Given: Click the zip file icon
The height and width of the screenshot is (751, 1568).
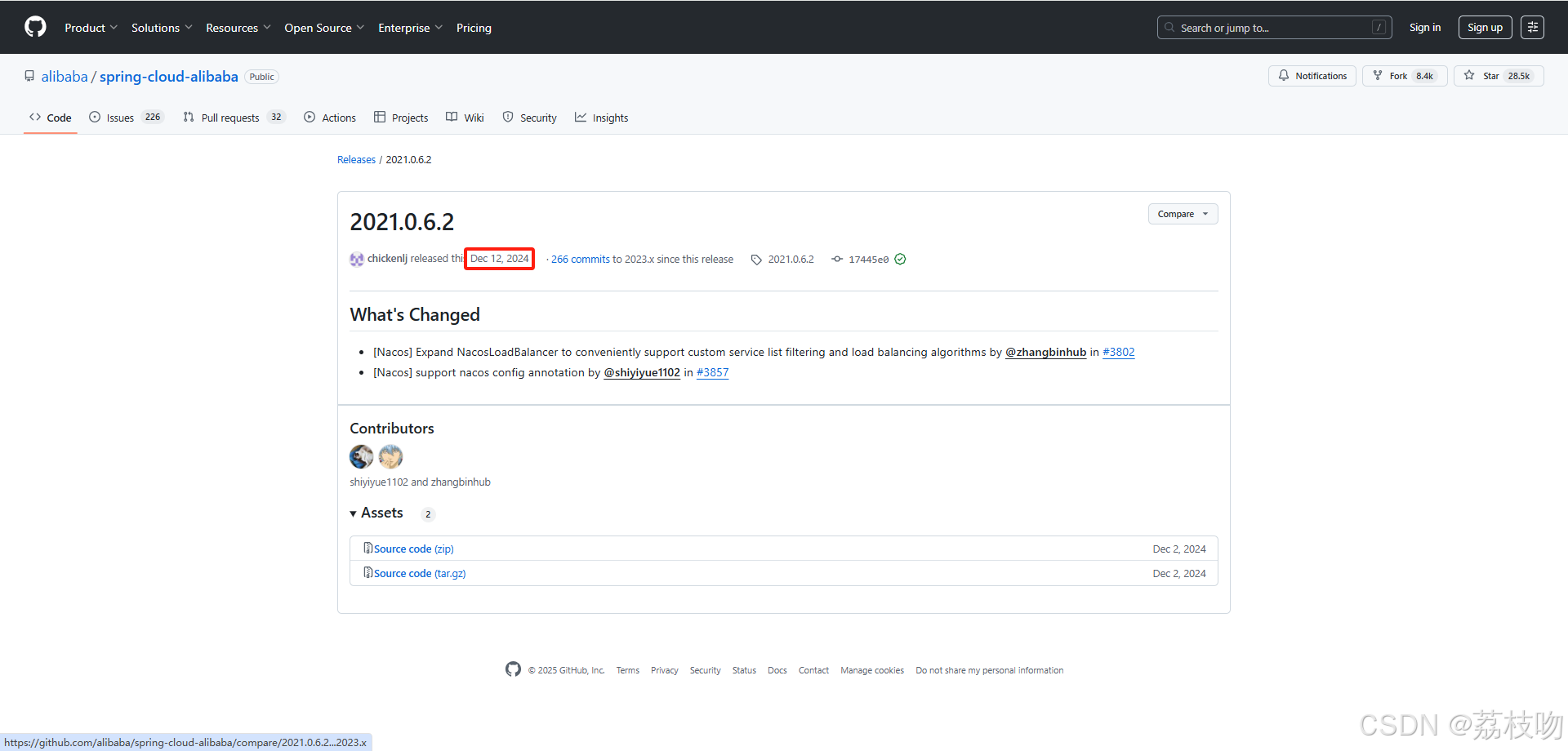Looking at the screenshot, I should click(368, 549).
